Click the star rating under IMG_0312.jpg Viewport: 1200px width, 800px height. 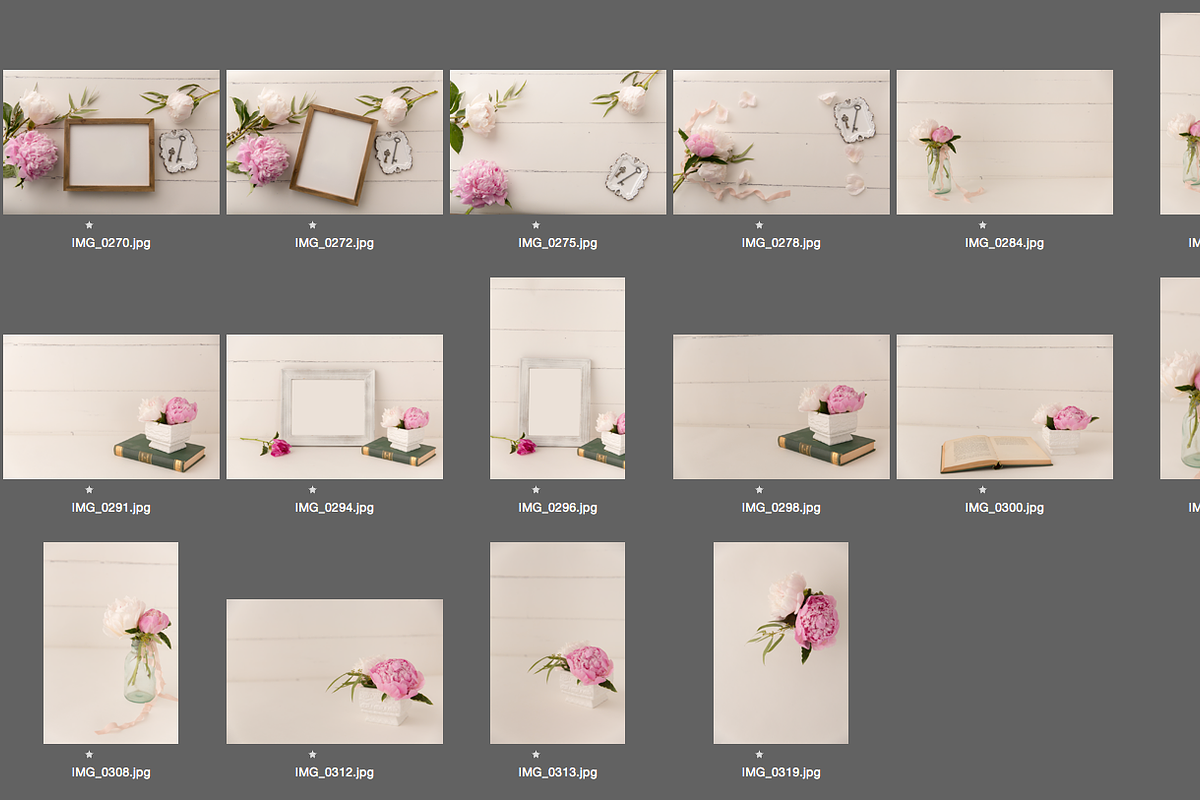pyautogui.click(x=312, y=755)
